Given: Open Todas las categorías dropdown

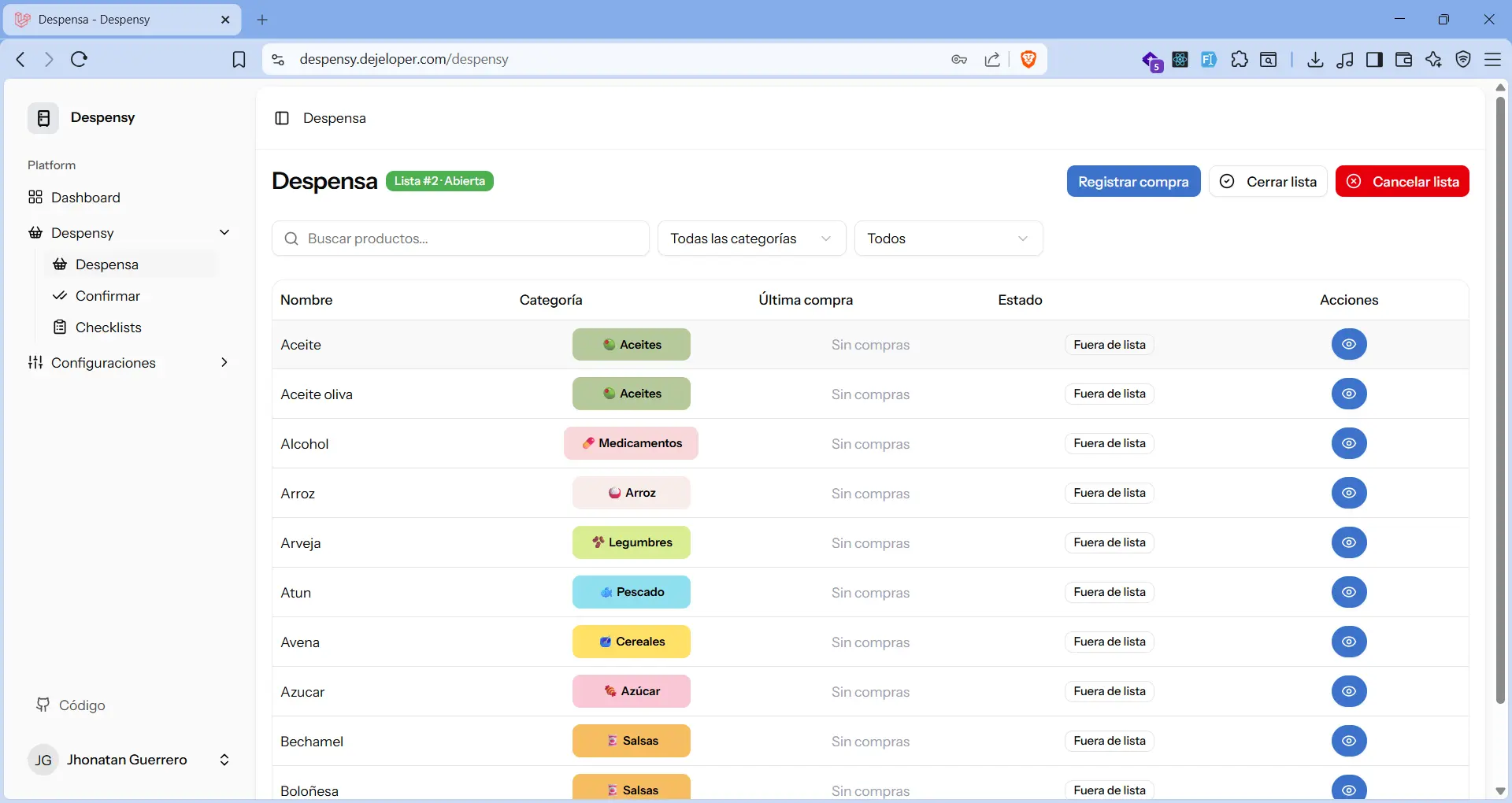Looking at the screenshot, I should click(x=751, y=239).
